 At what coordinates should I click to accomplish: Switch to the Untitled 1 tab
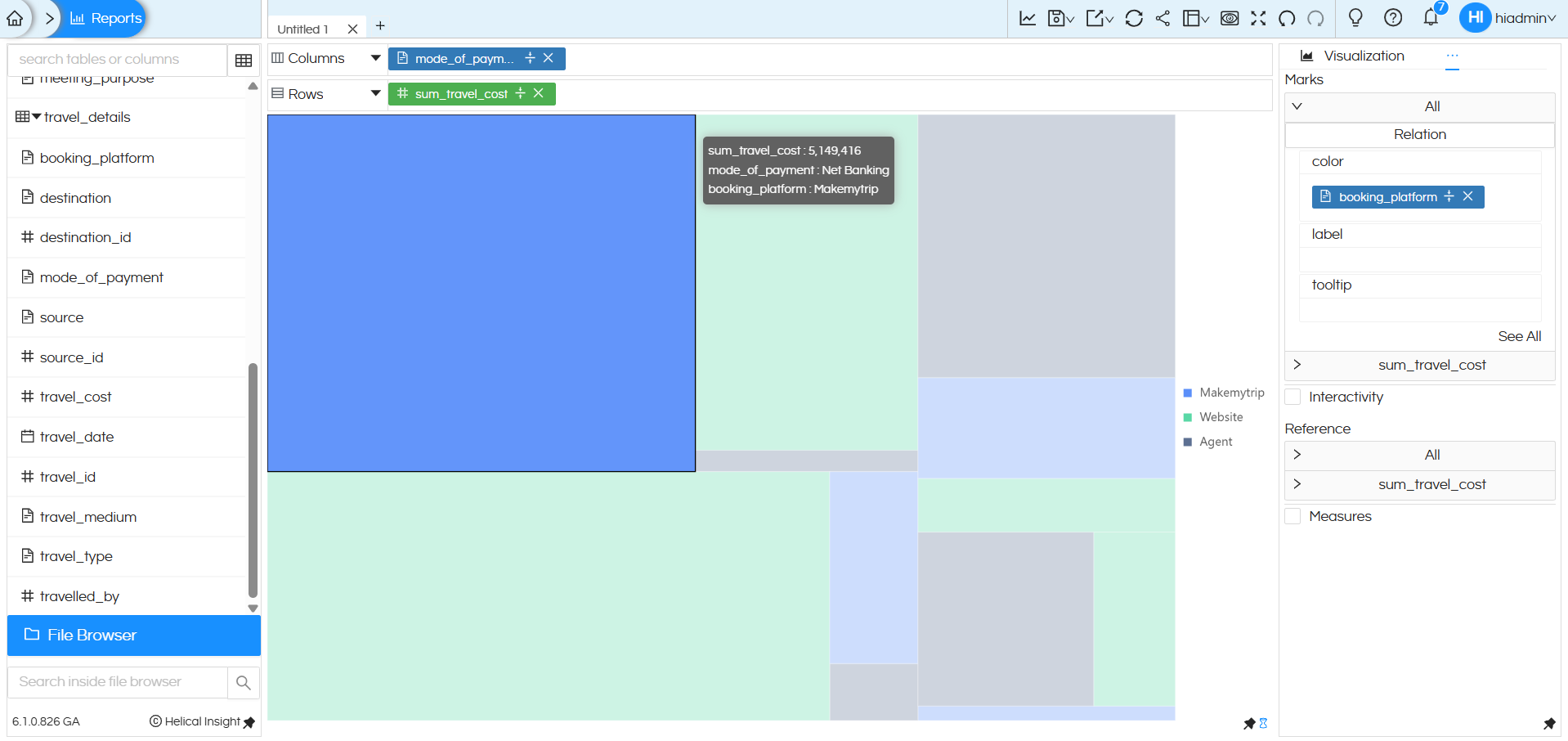pos(302,29)
